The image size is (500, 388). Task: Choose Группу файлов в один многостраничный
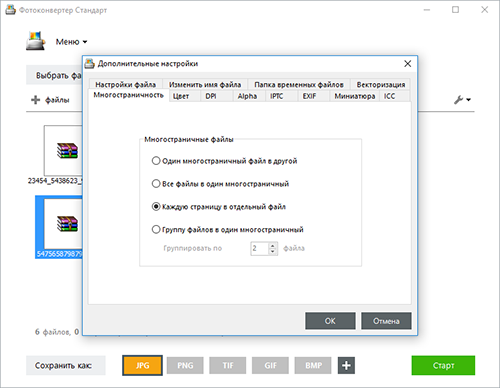[156, 229]
